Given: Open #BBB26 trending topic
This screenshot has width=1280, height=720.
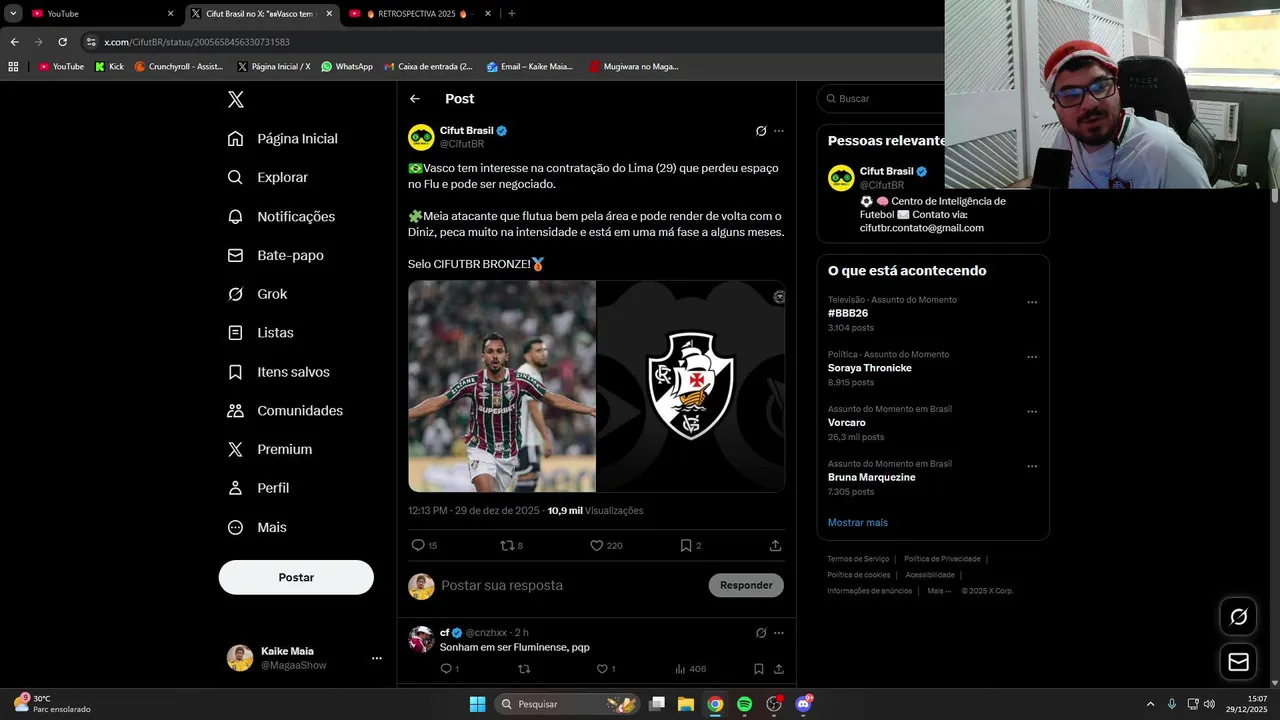Looking at the screenshot, I should (848, 313).
